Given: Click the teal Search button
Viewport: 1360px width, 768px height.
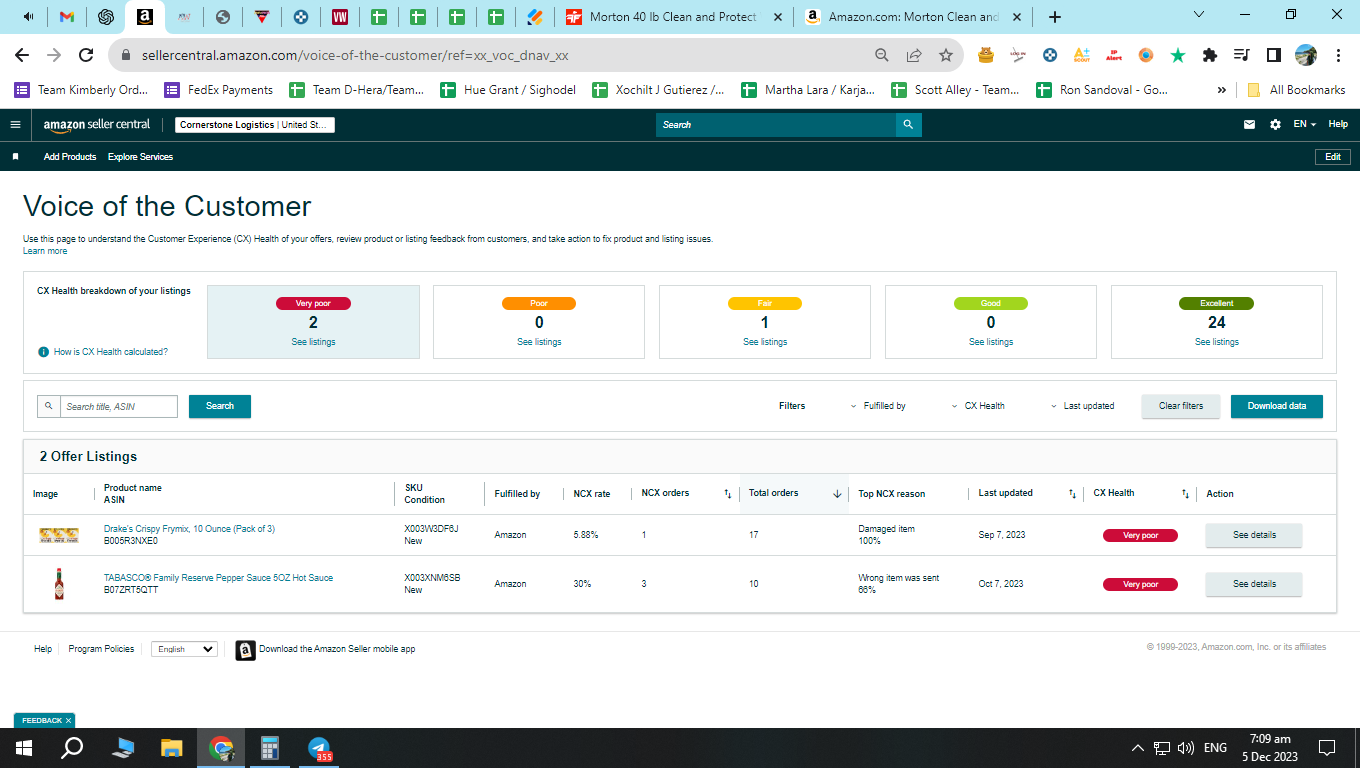Looking at the screenshot, I should coord(220,406).
